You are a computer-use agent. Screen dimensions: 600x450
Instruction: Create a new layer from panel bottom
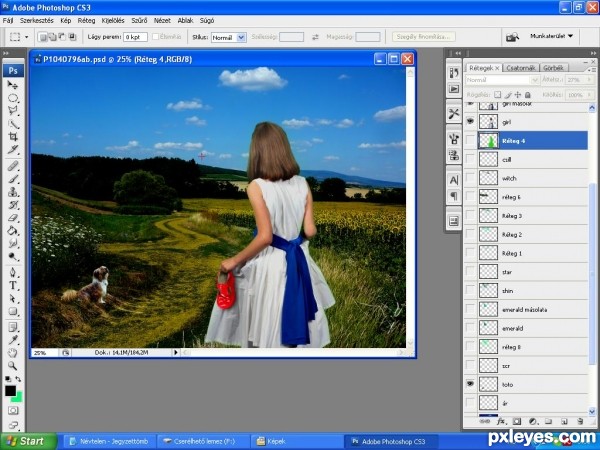tap(564, 421)
